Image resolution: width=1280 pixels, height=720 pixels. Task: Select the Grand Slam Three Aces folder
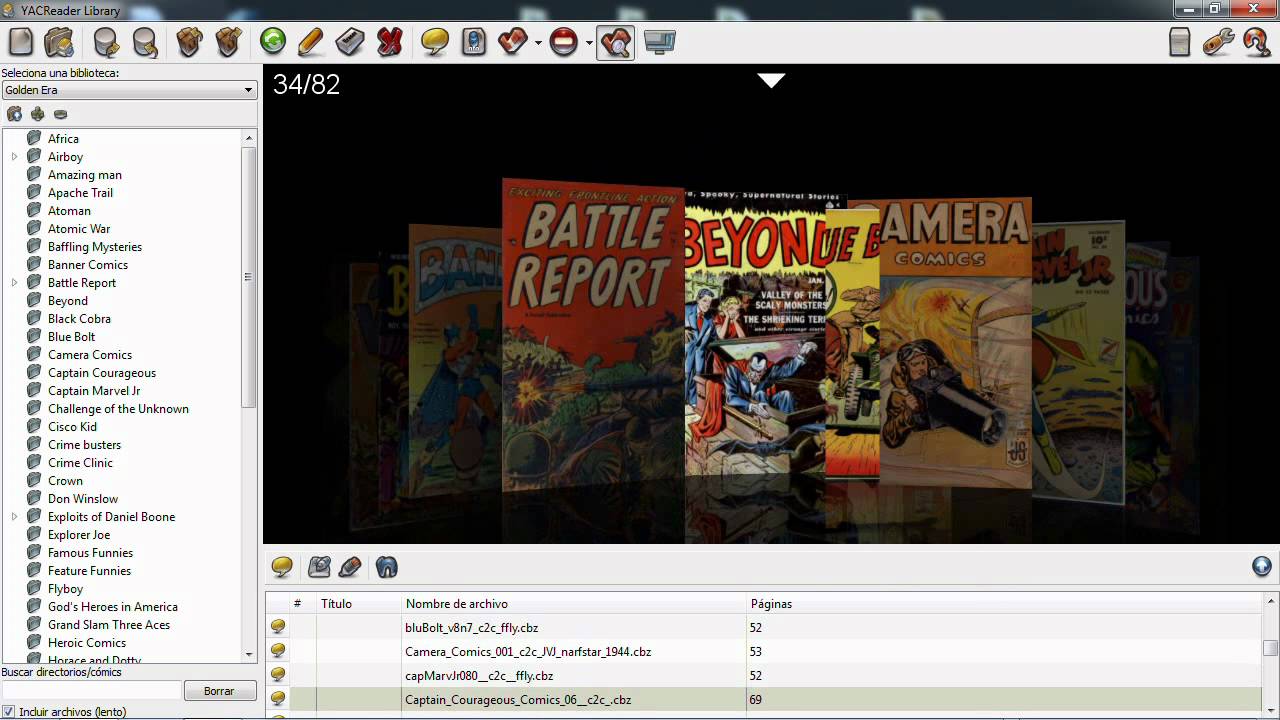coord(108,625)
